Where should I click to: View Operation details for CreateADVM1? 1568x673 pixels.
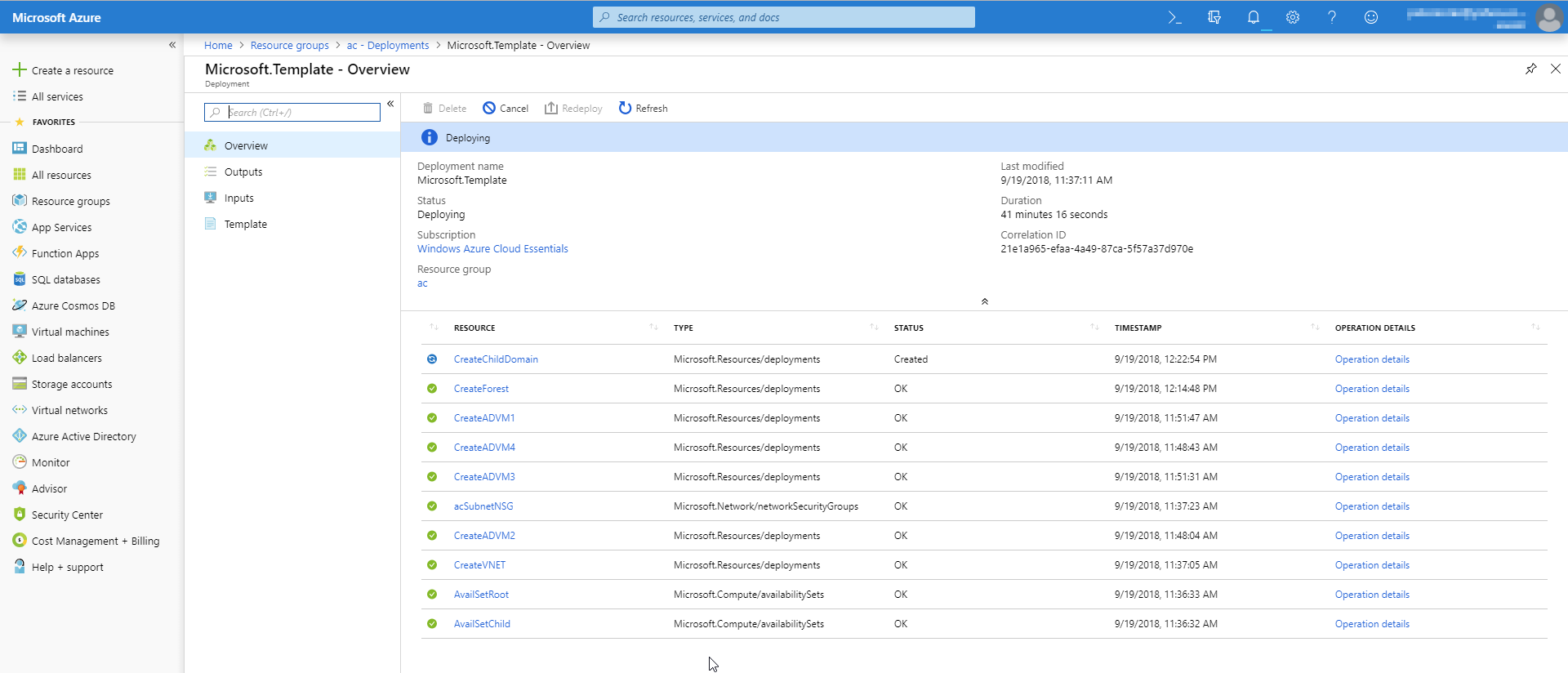1372,418
